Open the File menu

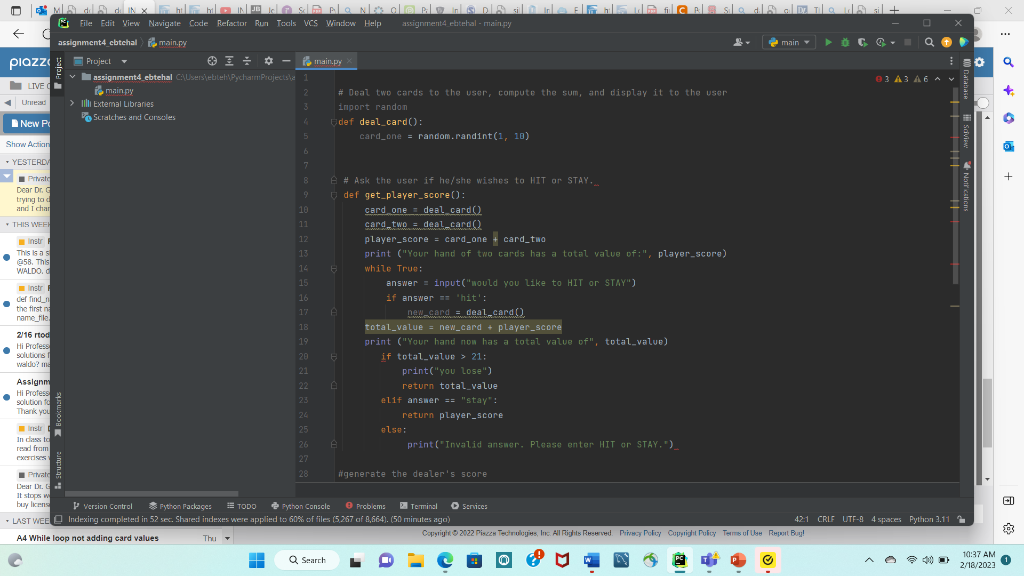86,23
